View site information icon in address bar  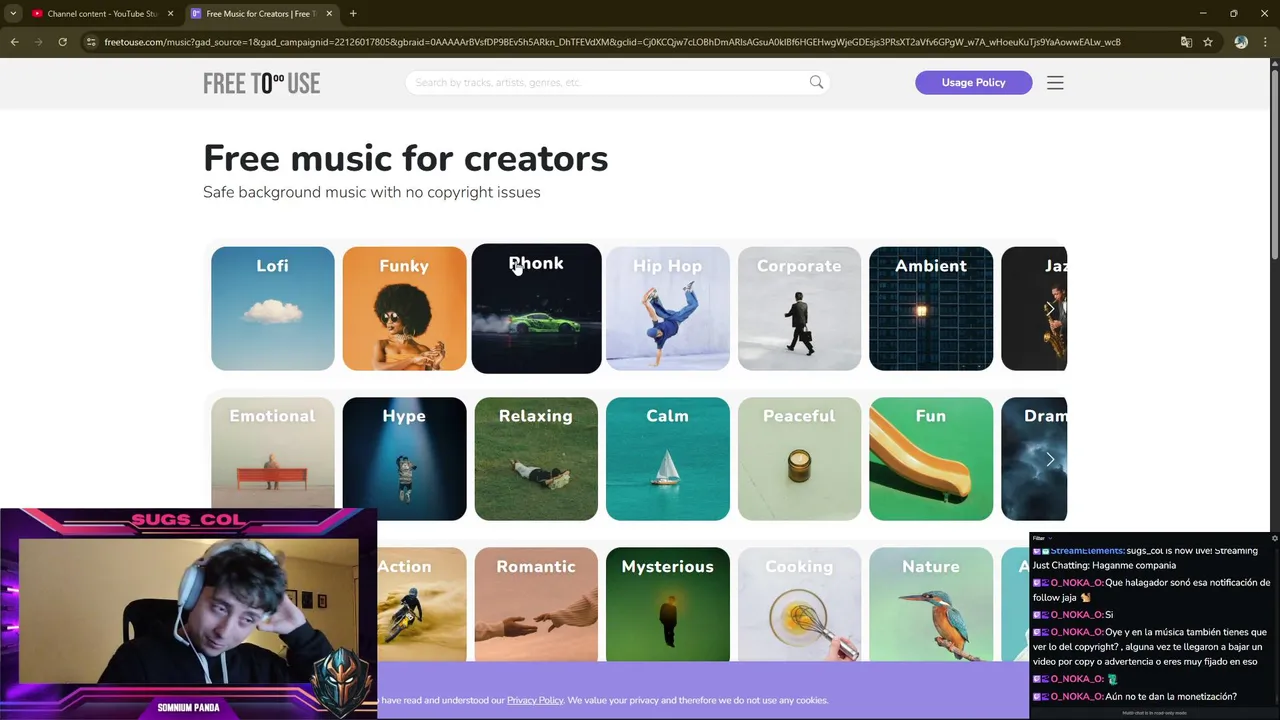pos(91,42)
